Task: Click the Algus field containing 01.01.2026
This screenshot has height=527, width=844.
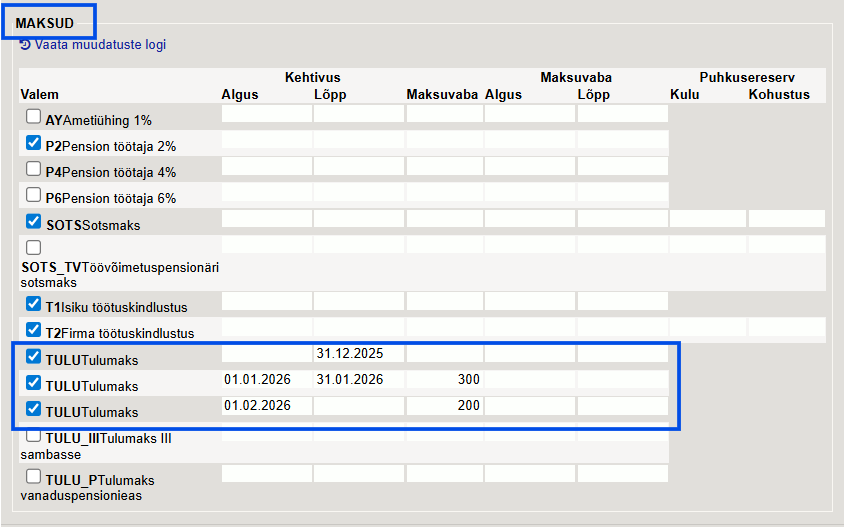Action: pyautogui.click(x=266, y=380)
